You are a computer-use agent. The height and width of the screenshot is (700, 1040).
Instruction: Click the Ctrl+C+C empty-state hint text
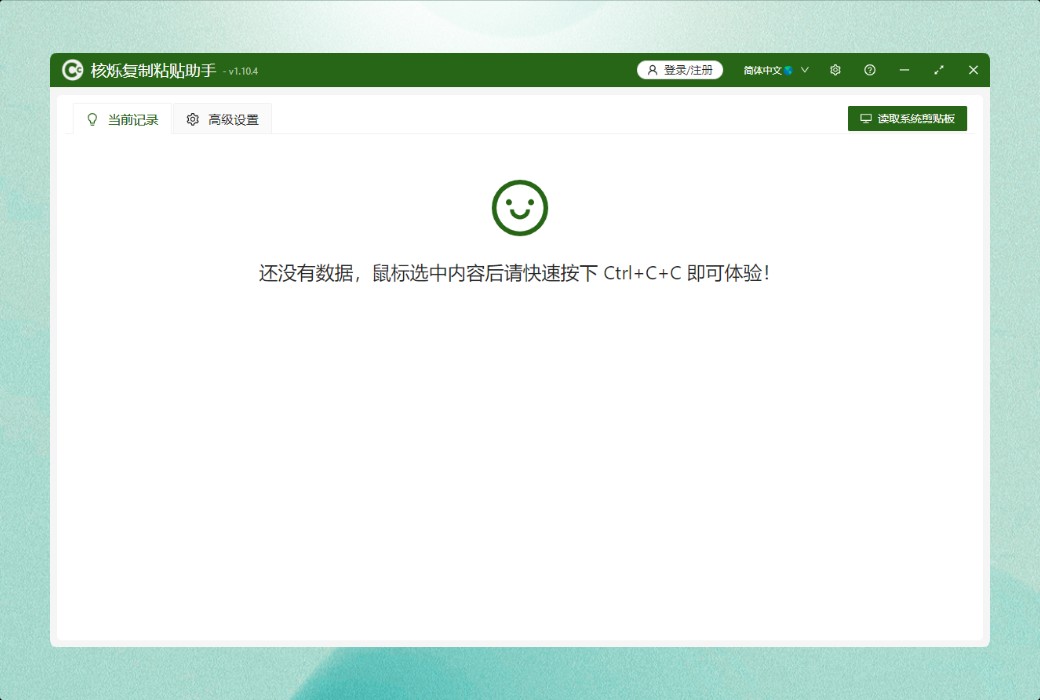click(514, 274)
